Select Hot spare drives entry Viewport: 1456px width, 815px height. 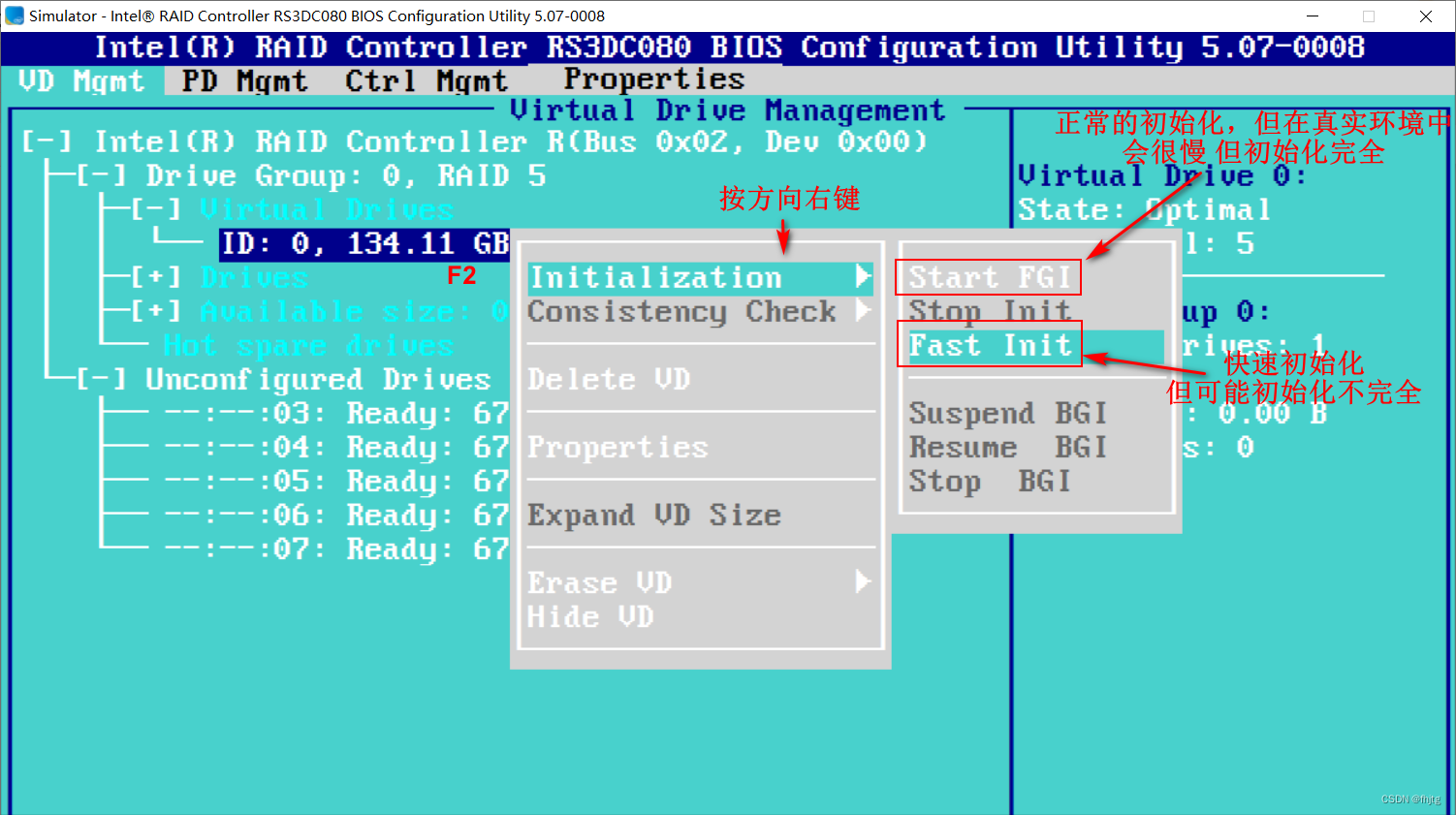coord(308,345)
